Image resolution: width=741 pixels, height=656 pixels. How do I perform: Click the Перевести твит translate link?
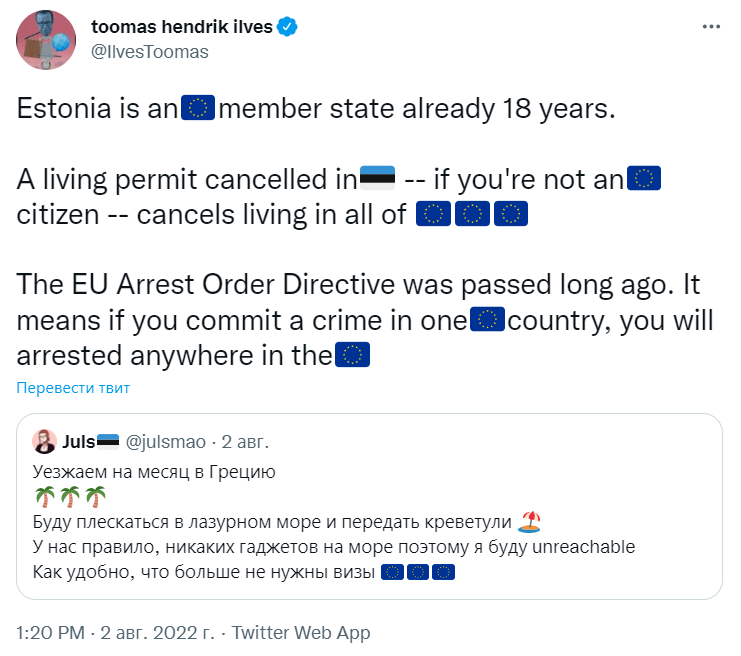coord(73,388)
